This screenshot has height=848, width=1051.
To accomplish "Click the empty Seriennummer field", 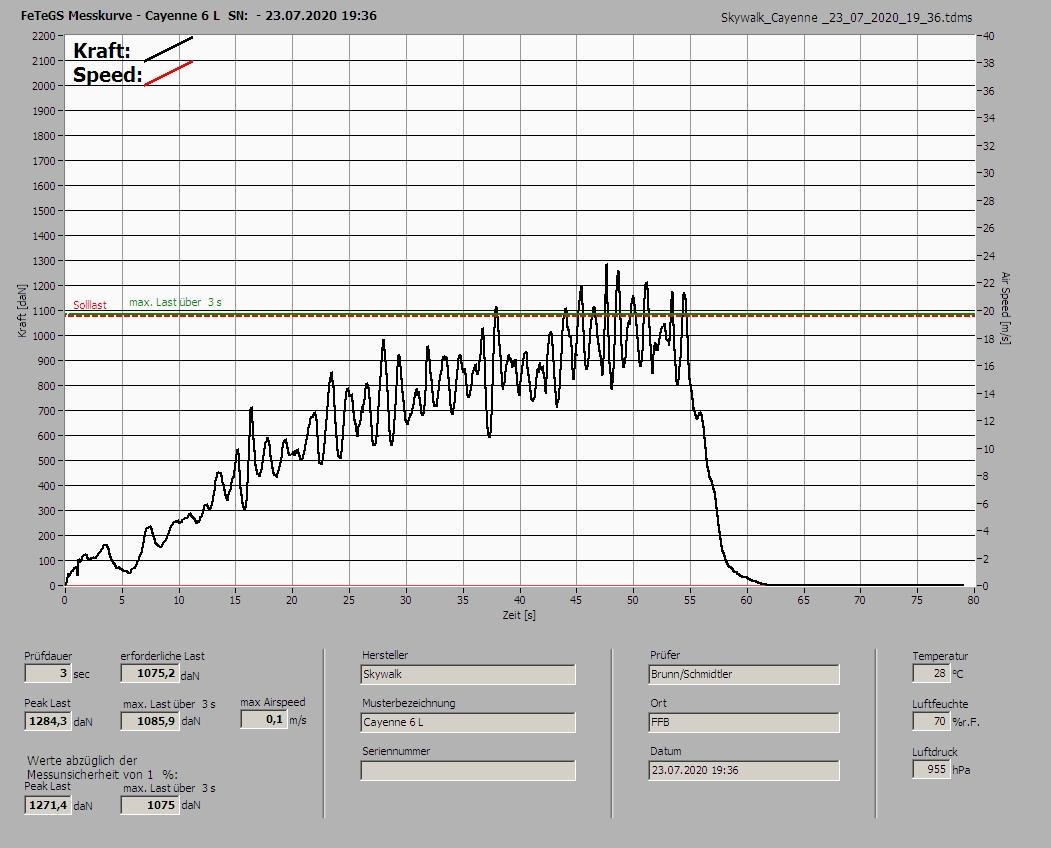I will tap(468, 771).
